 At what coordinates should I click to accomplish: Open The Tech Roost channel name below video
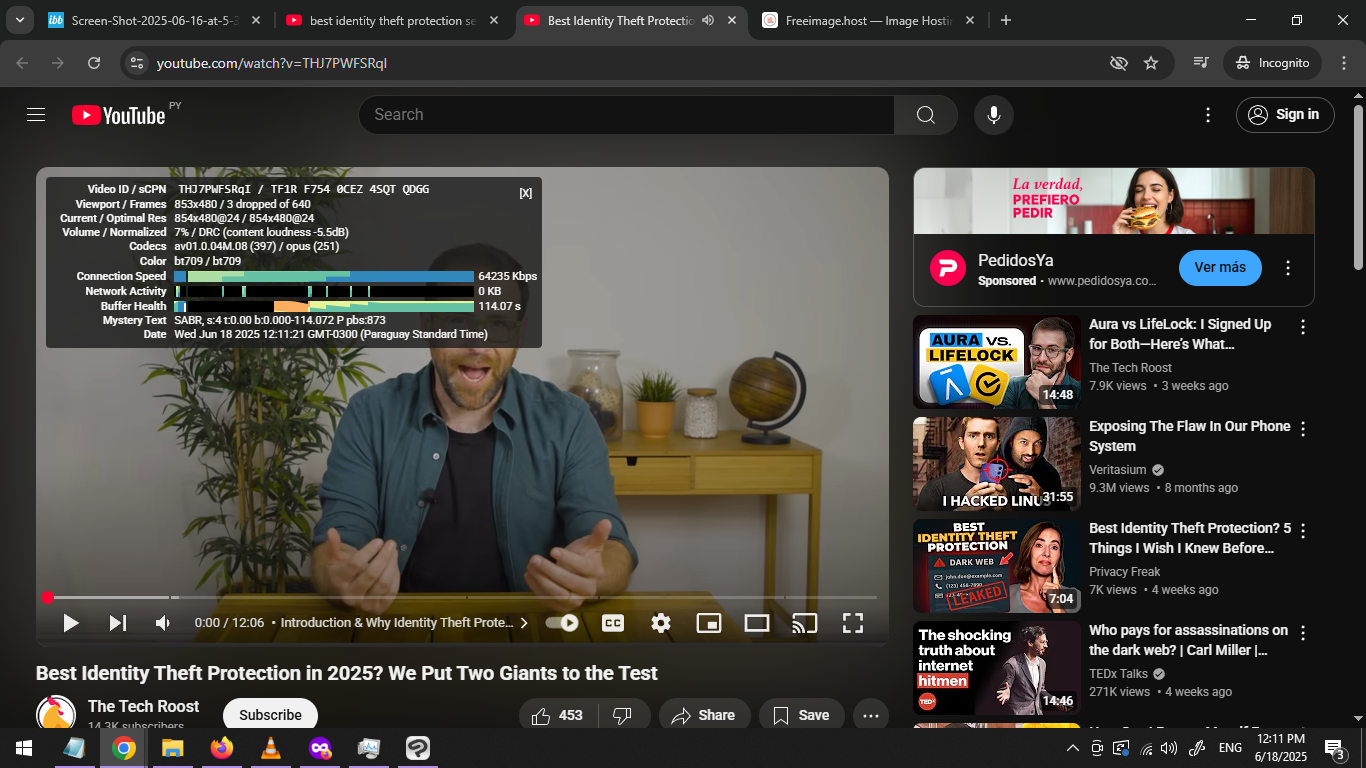point(143,706)
